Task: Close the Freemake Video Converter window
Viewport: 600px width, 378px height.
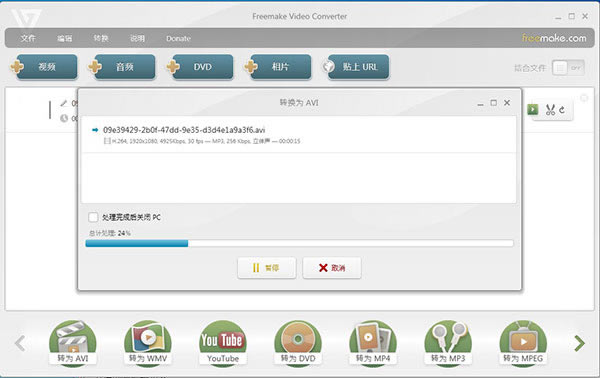Action: (x=585, y=16)
